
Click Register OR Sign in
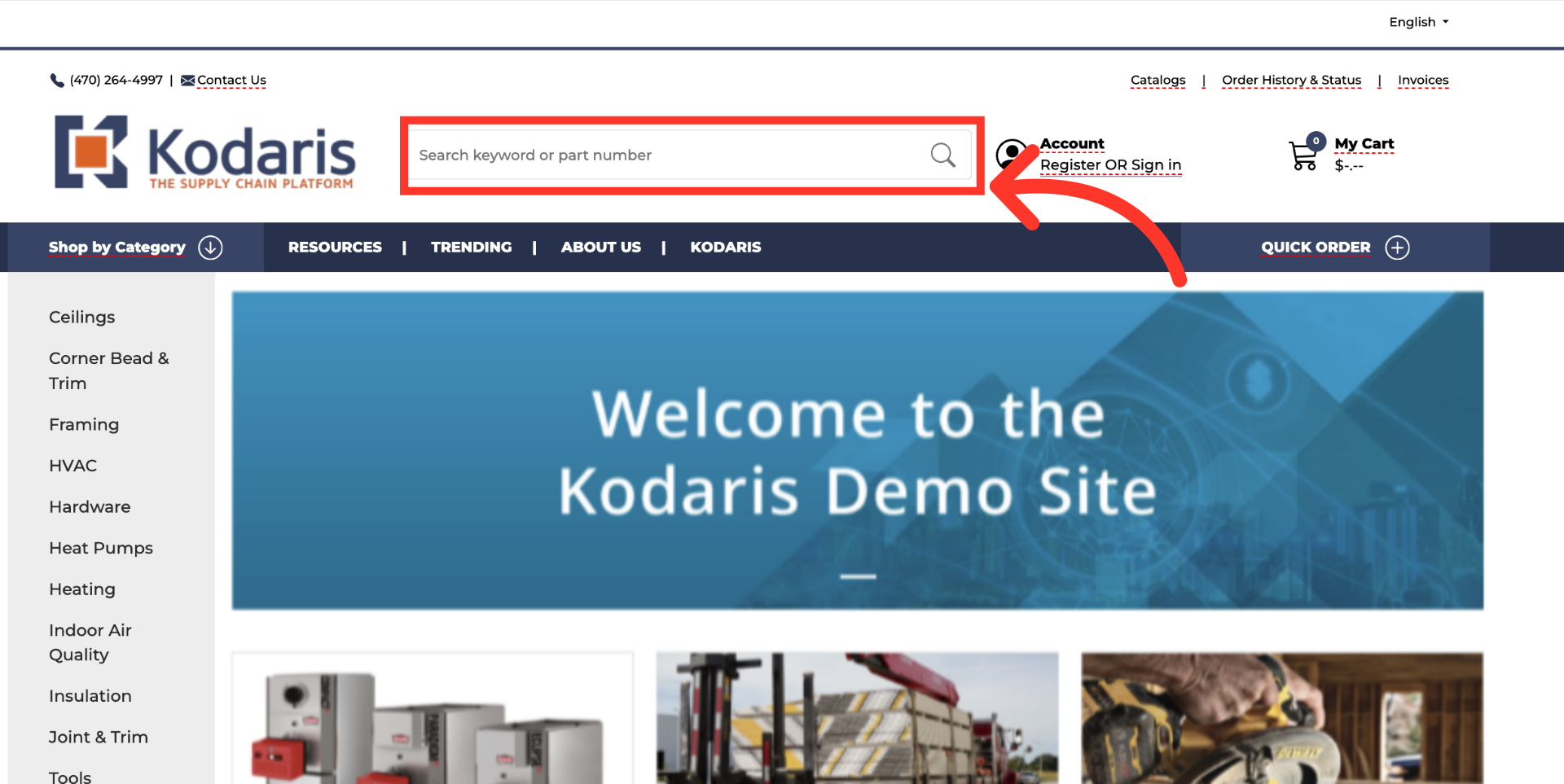(x=1110, y=165)
